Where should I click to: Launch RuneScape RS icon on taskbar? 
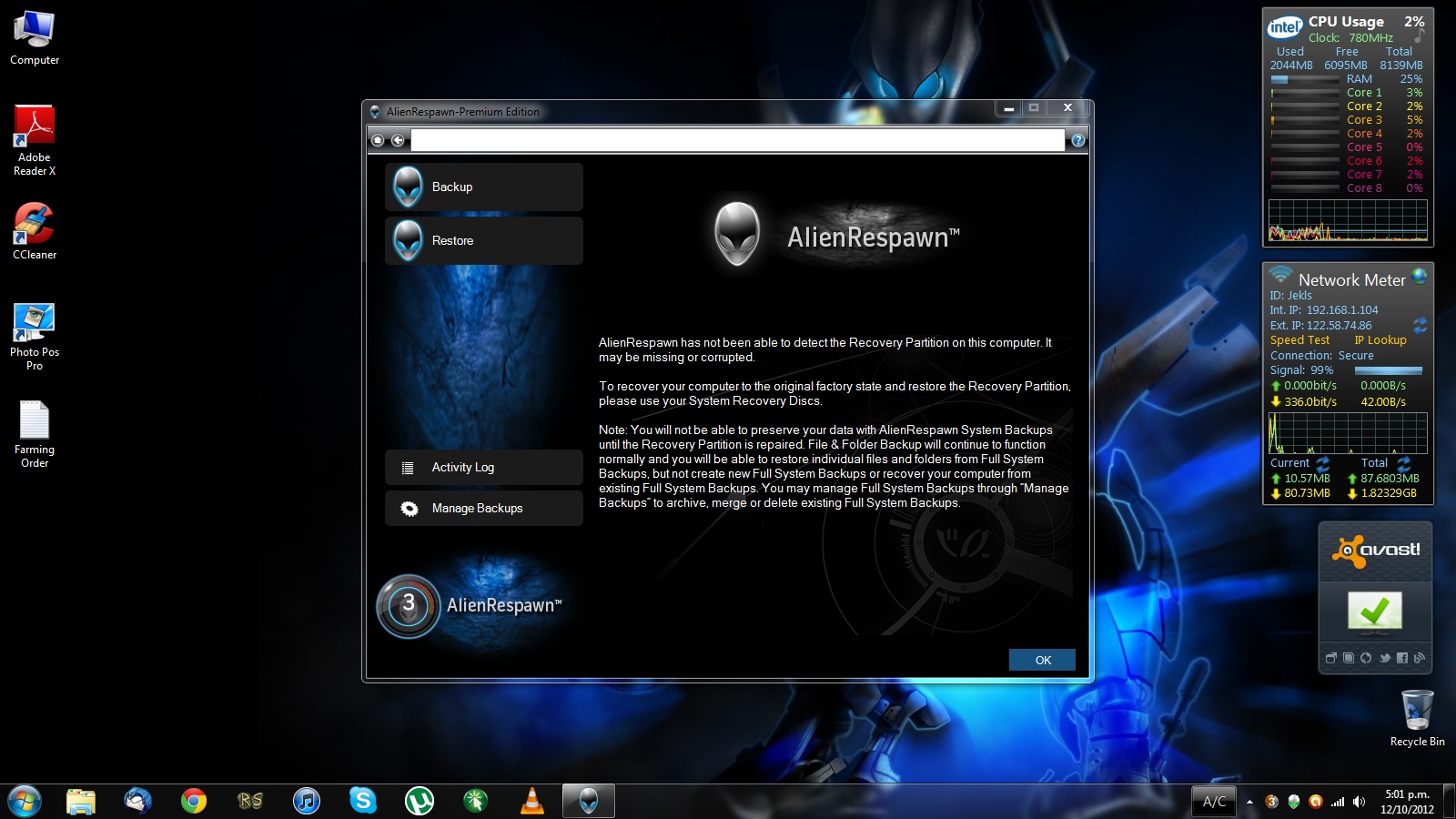(x=250, y=801)
